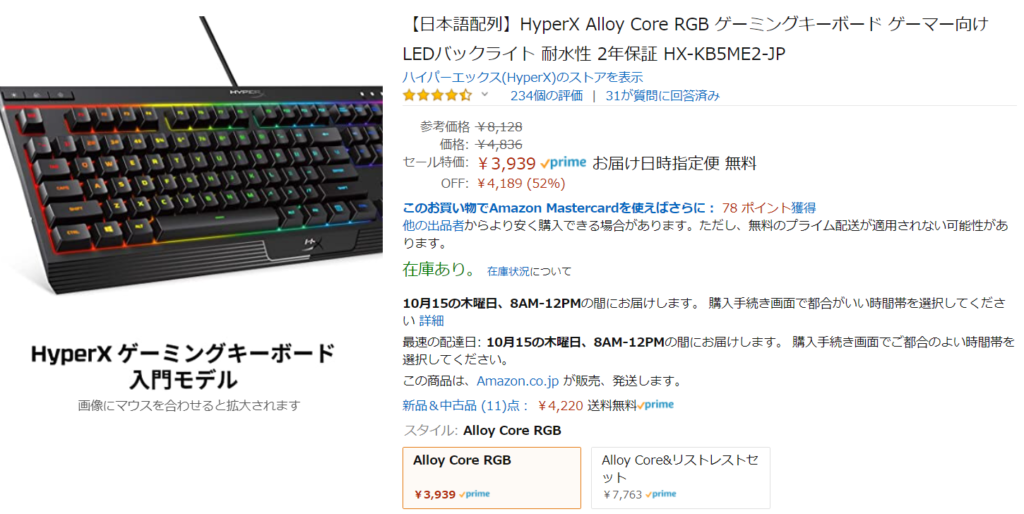The height and width of the screenshot is (514, 1024).
Task: Open the Amazon.co.jp seller link
Action: [x=518, y=381]
